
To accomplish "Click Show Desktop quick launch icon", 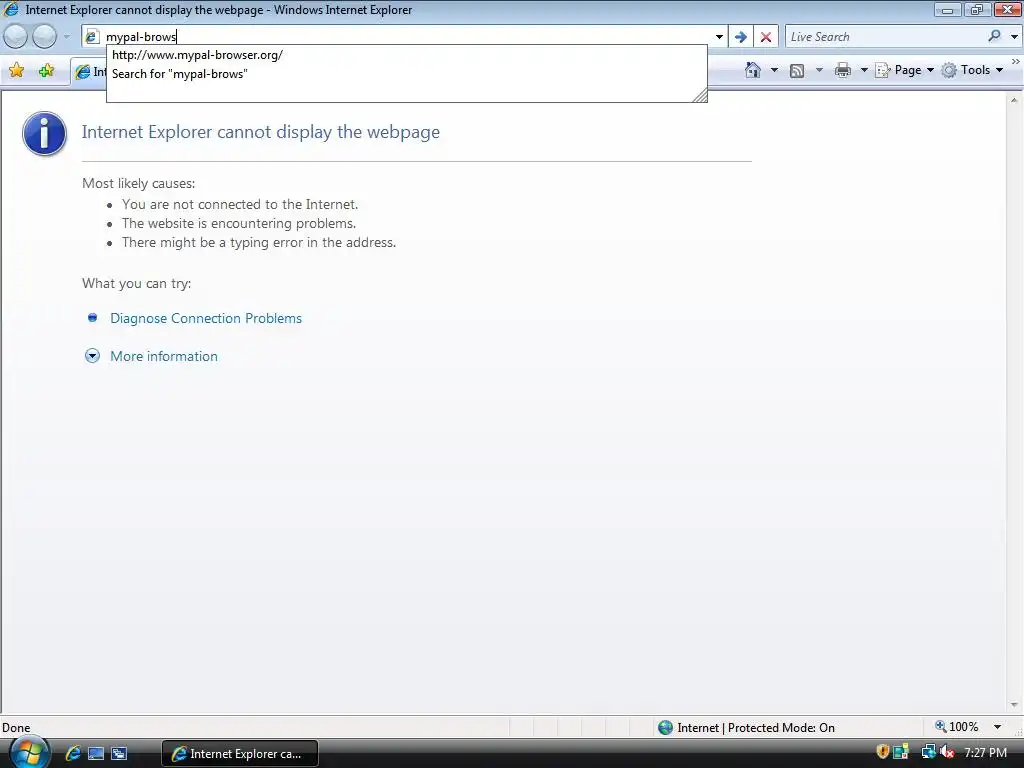I will pos(96,753).
